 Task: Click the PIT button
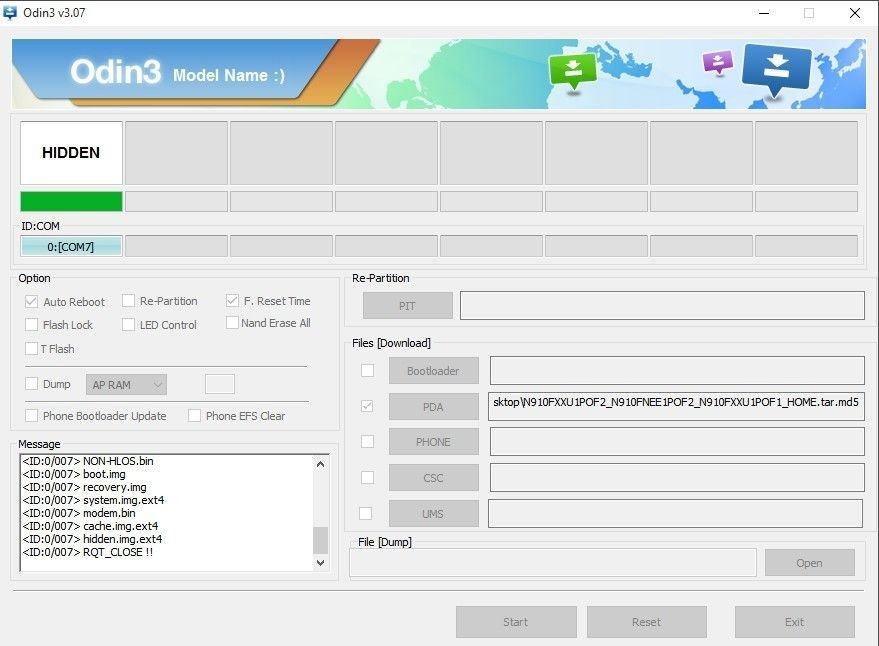click(x=408, y=306)
